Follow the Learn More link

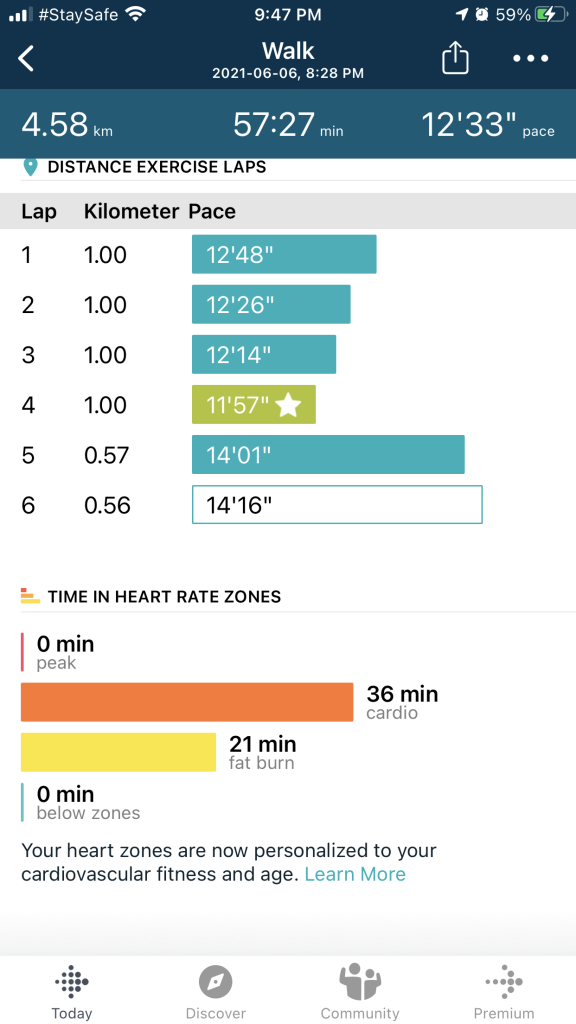(355, 874)
